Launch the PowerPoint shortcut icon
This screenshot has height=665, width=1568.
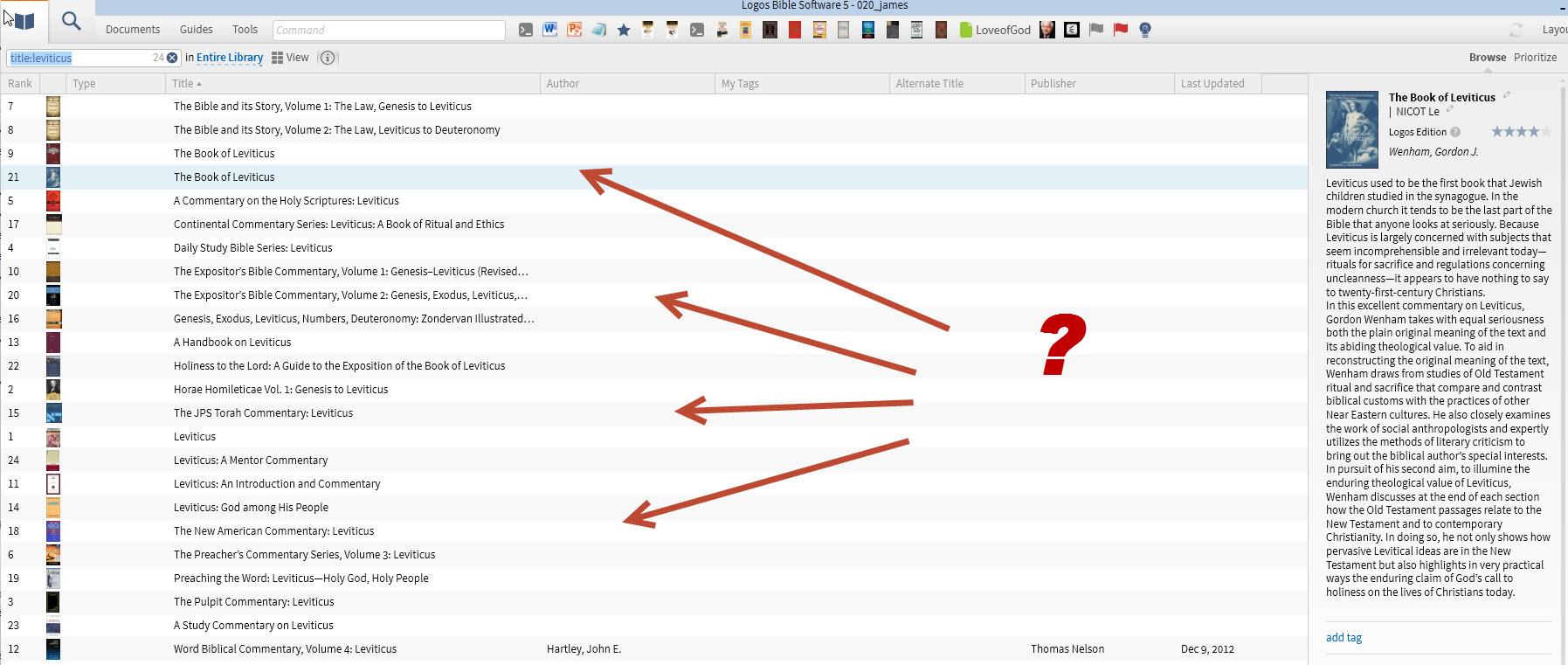coord(574,30)
